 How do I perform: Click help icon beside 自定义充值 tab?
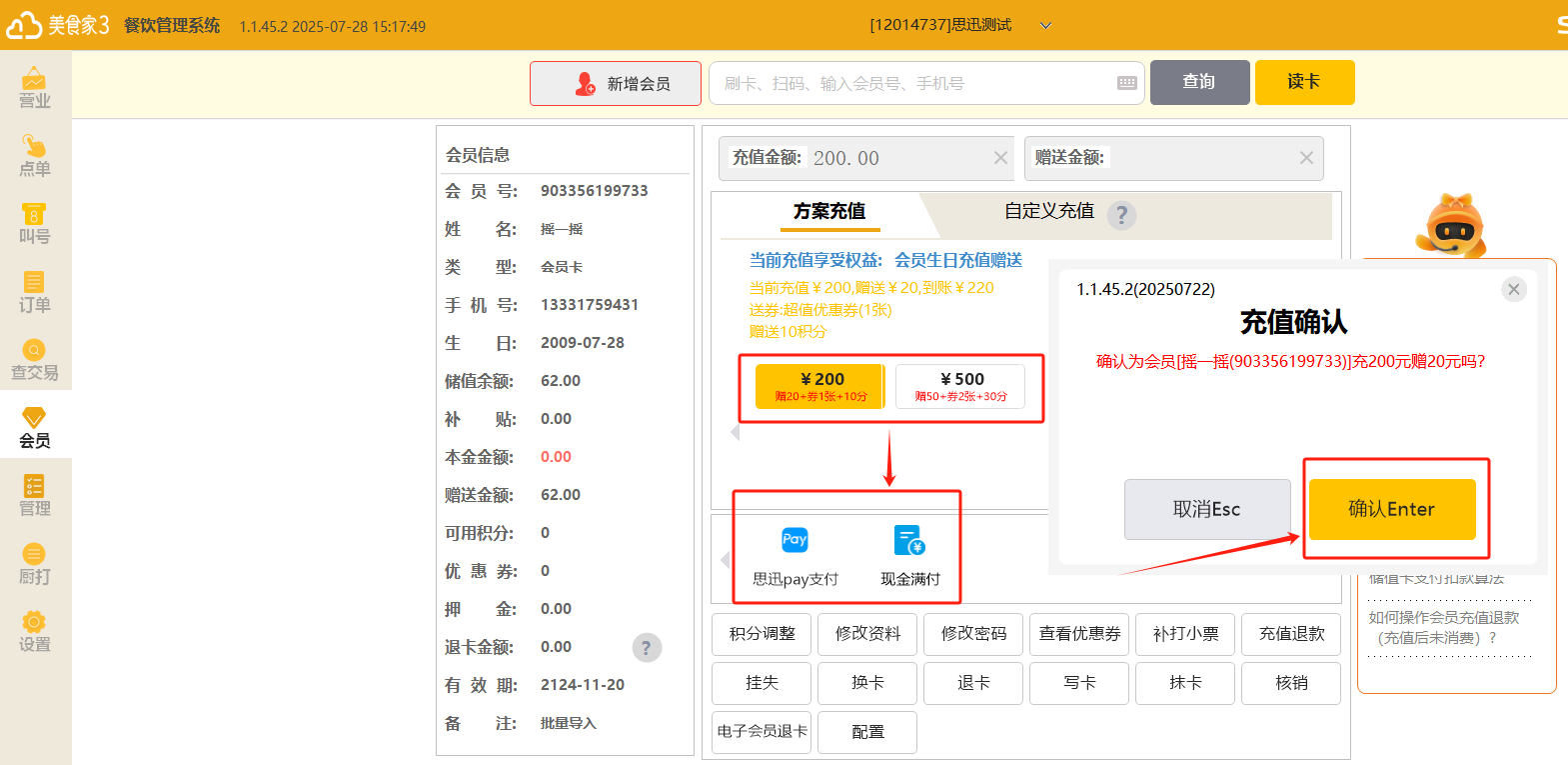(x=1121, y=215)
